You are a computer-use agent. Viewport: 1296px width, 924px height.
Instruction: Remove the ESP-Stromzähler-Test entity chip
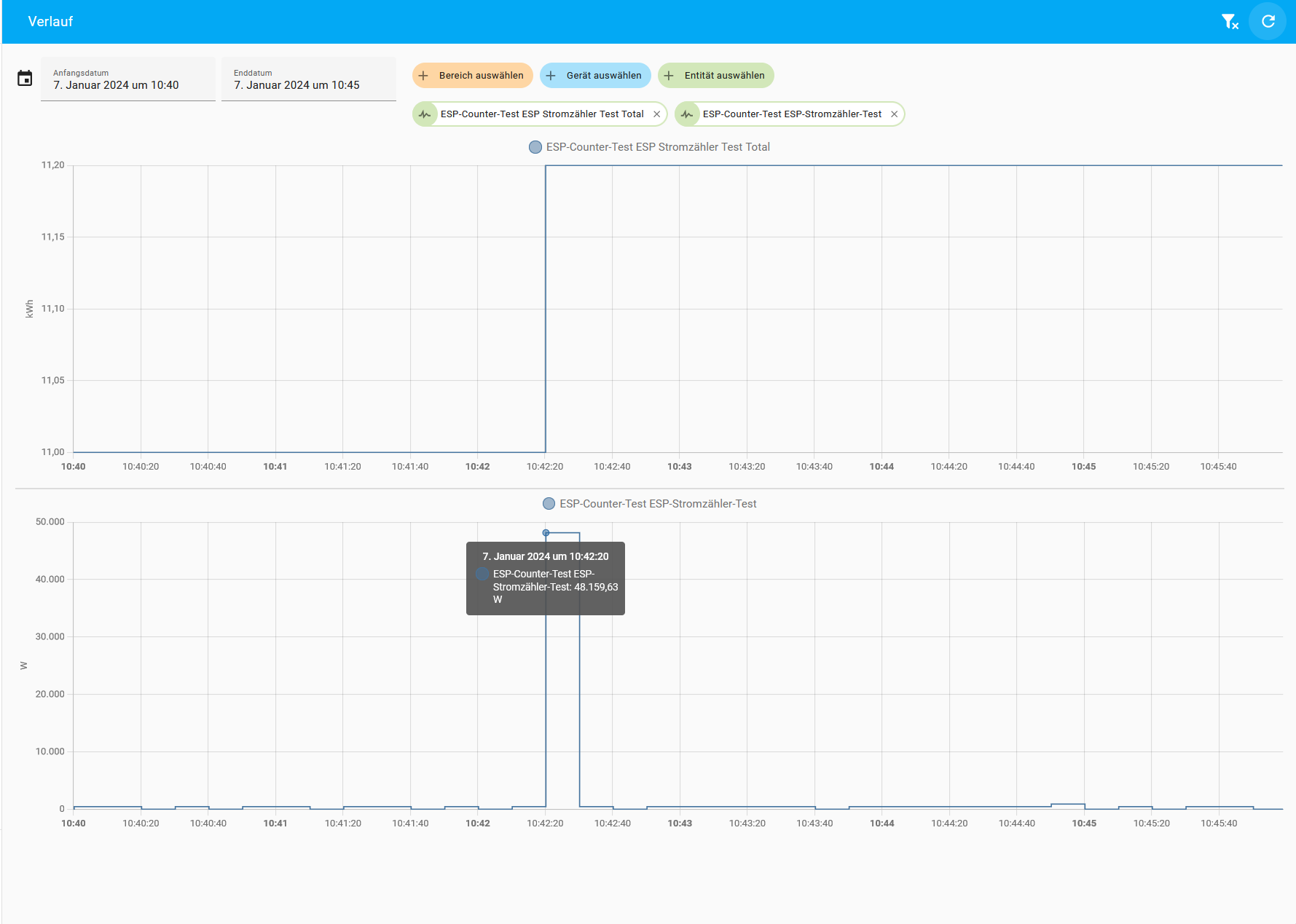coord(894,114)
